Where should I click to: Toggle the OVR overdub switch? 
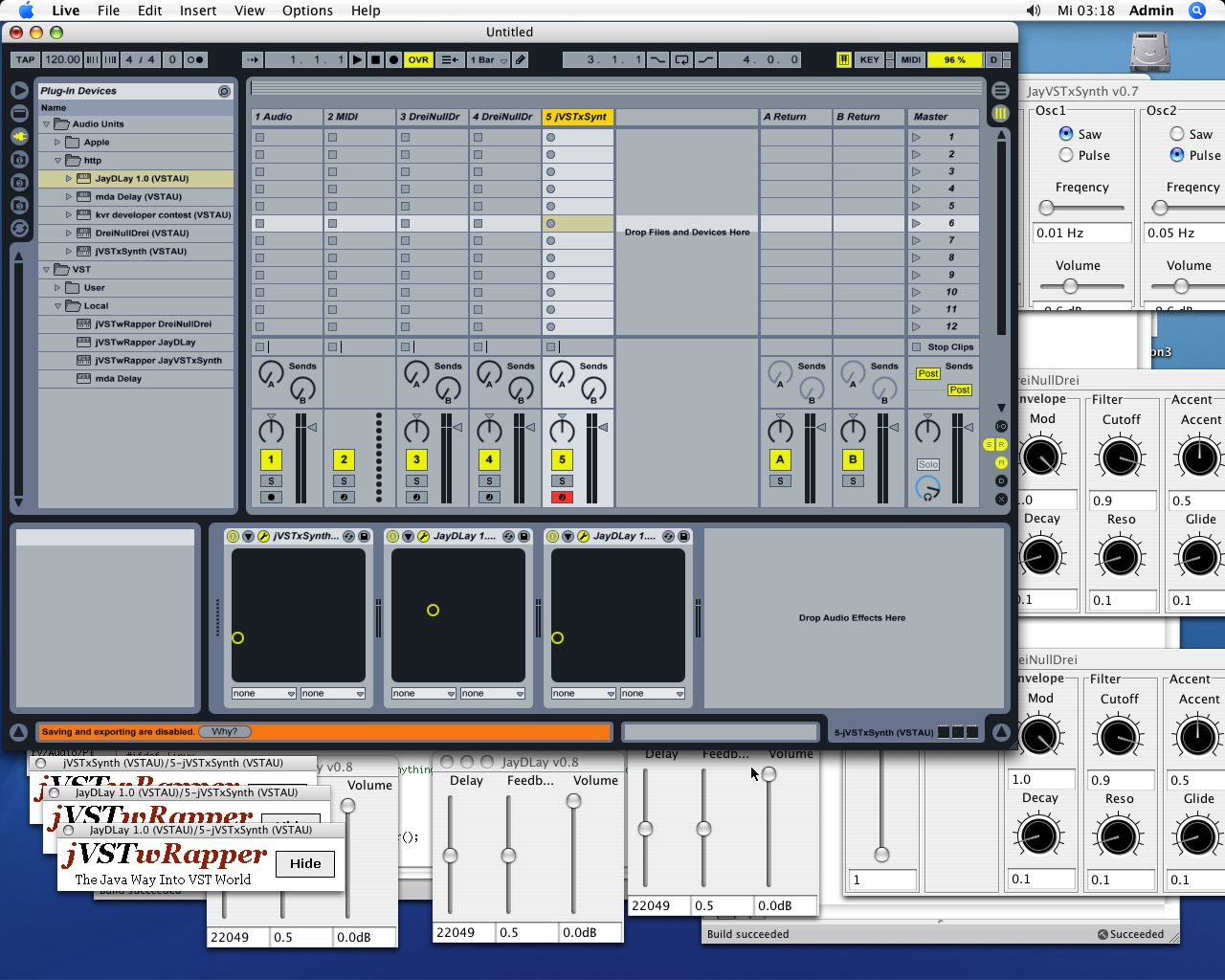(418, 59)
